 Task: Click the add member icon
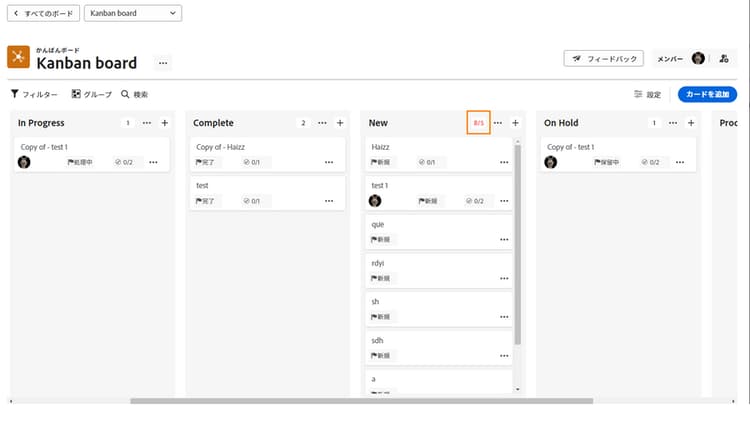tap(724, 58)
